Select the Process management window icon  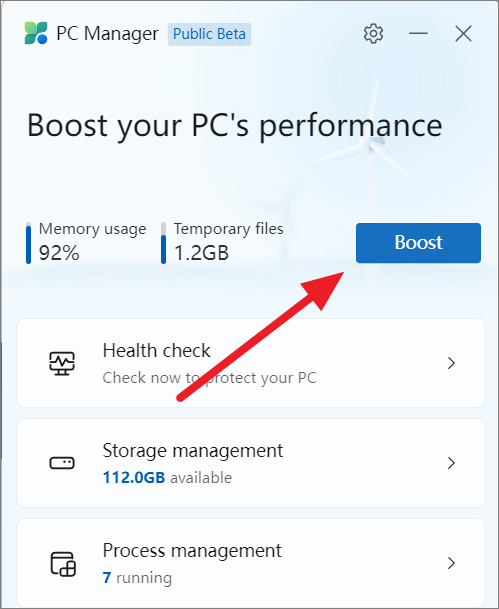click(x=63, y=564)
